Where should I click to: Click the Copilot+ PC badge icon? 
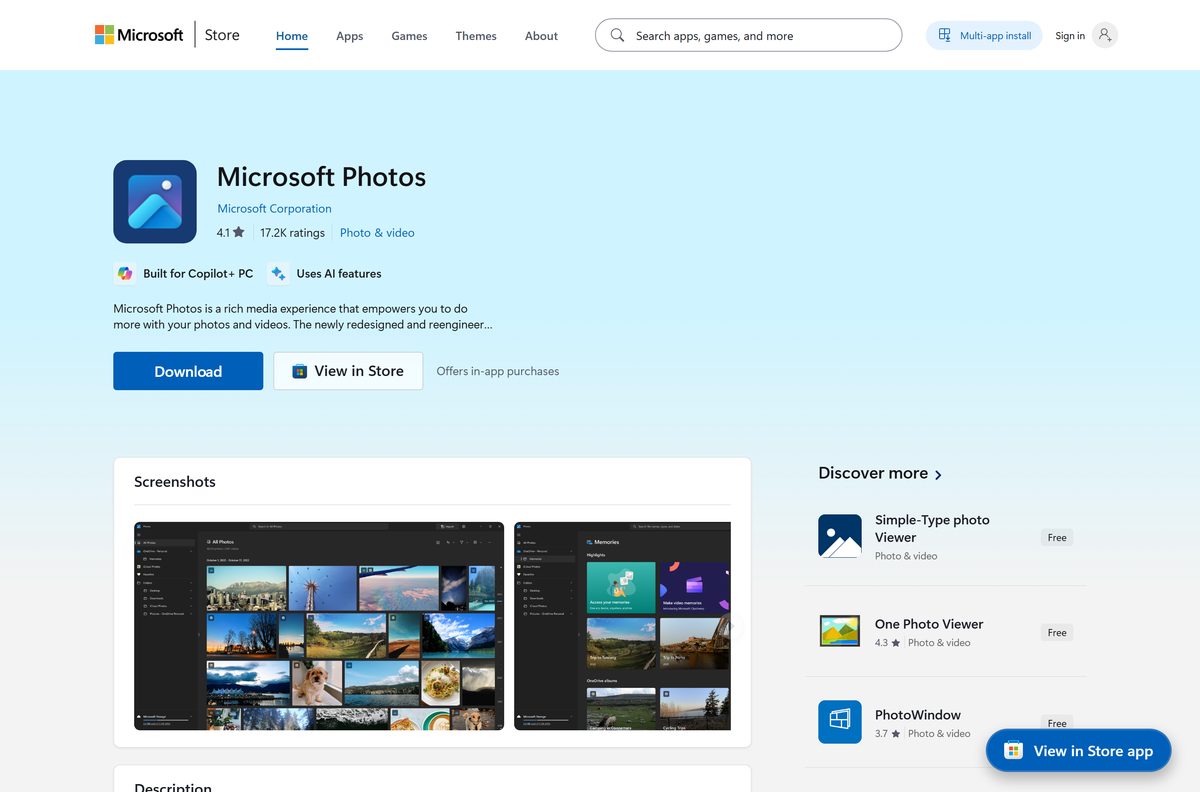coord(125,273)
